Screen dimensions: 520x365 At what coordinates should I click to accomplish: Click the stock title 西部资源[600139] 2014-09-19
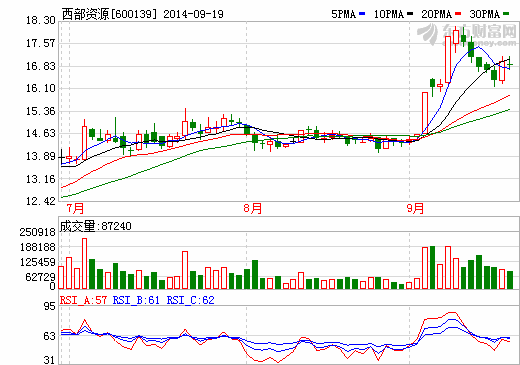click(x=142, y=14)
